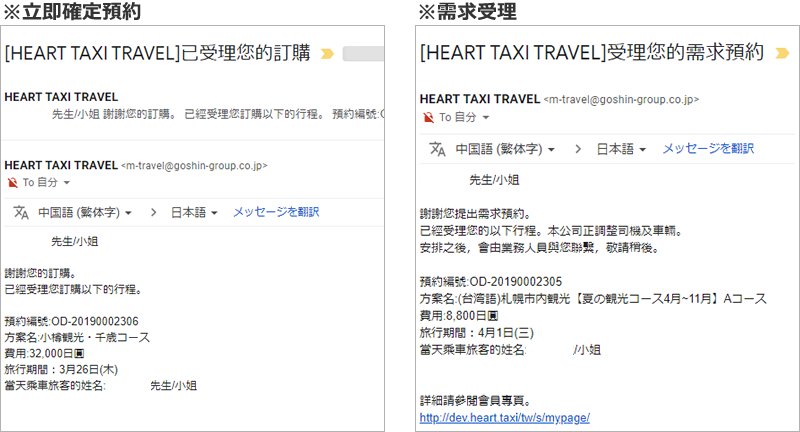Click the fee line '32,000日圓'
Screen dimensions: 800x432
pyautogui.click(x=44, y=353)
